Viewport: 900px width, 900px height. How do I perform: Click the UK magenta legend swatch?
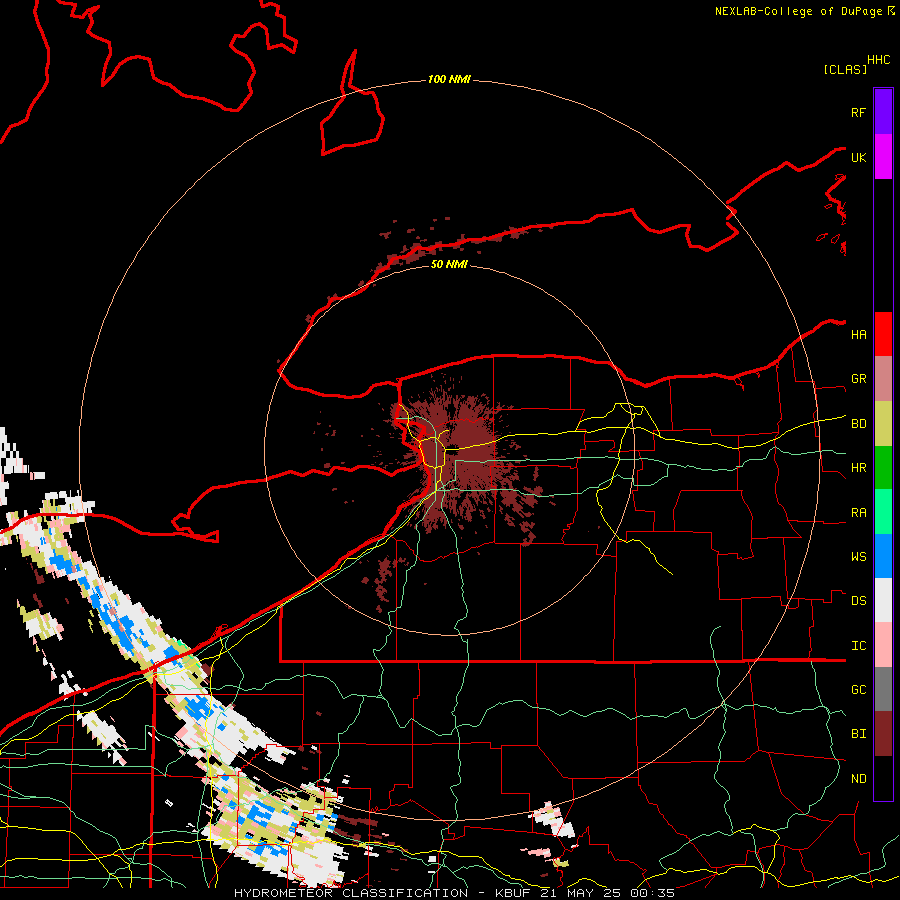[883, 157]
